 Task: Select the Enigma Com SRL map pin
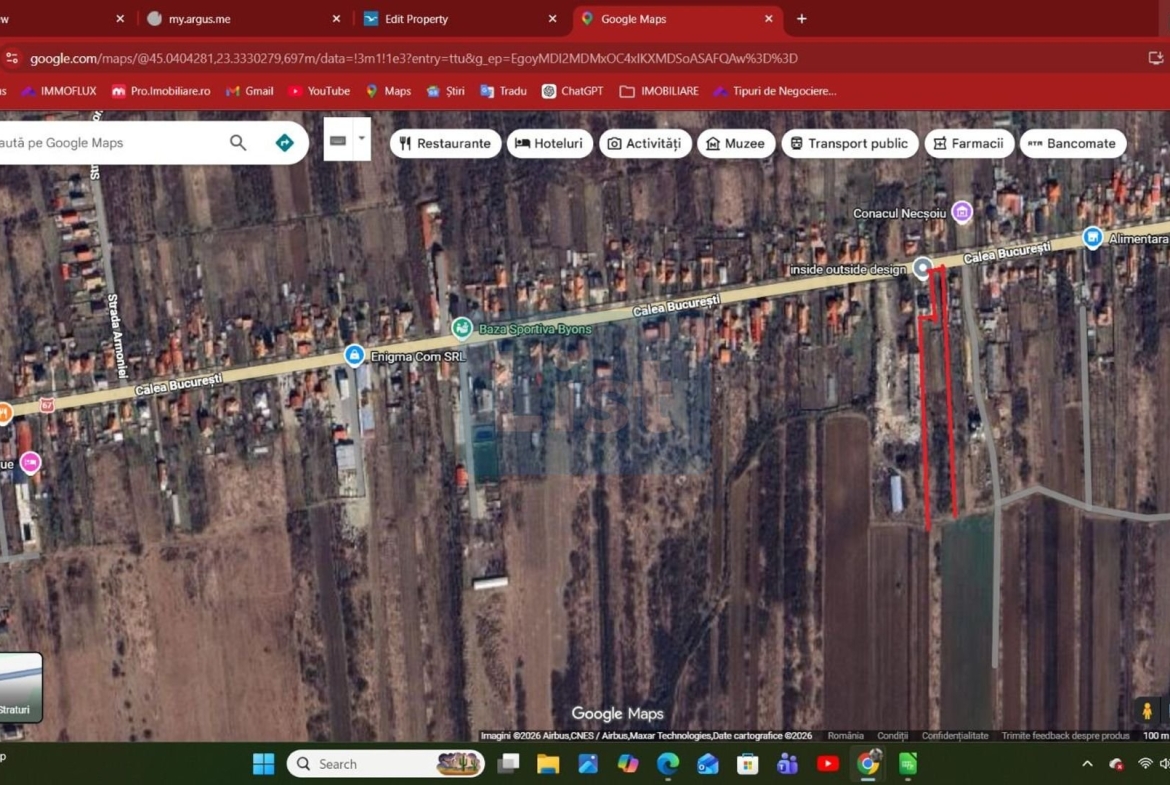point(354,355)
